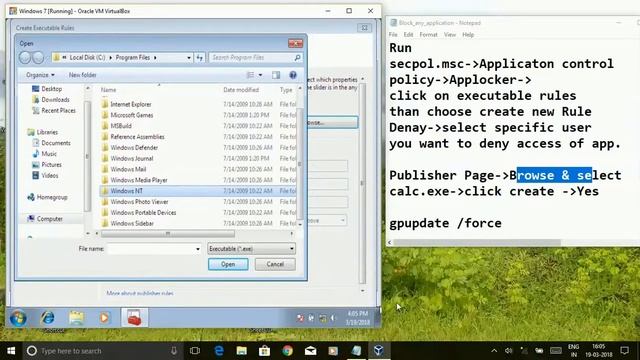Click Windows 7 Start orb in VM
This screenshot has height=360, width=640.
(18, 318)
